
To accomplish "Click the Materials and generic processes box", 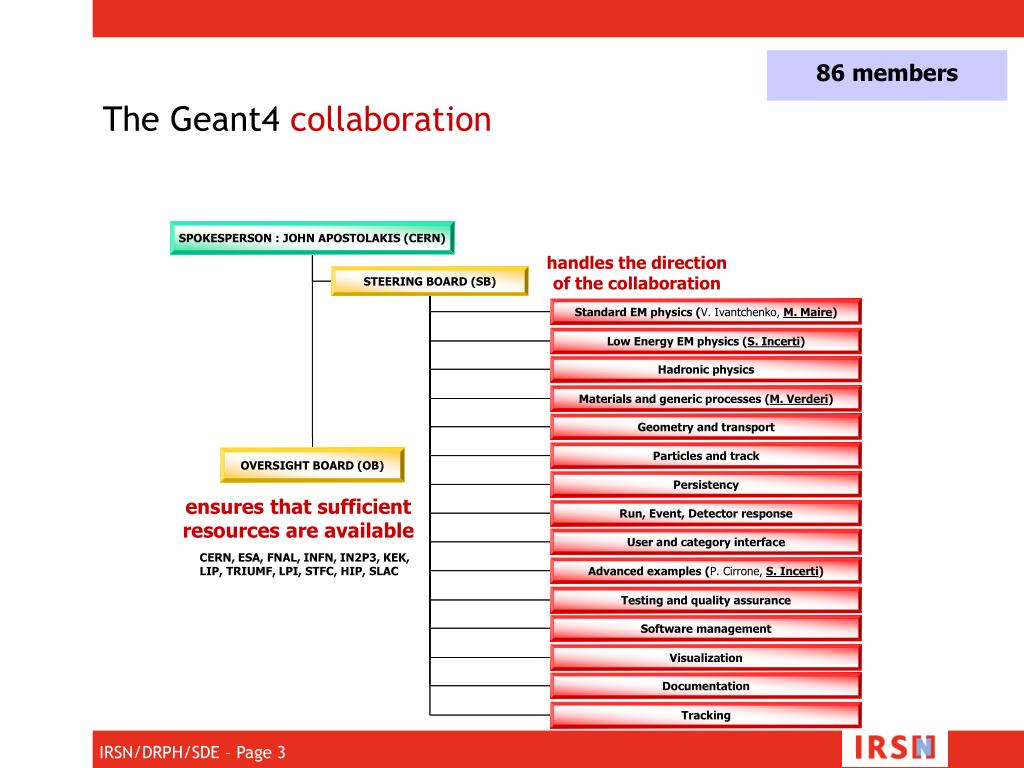I will pos(706,398).
